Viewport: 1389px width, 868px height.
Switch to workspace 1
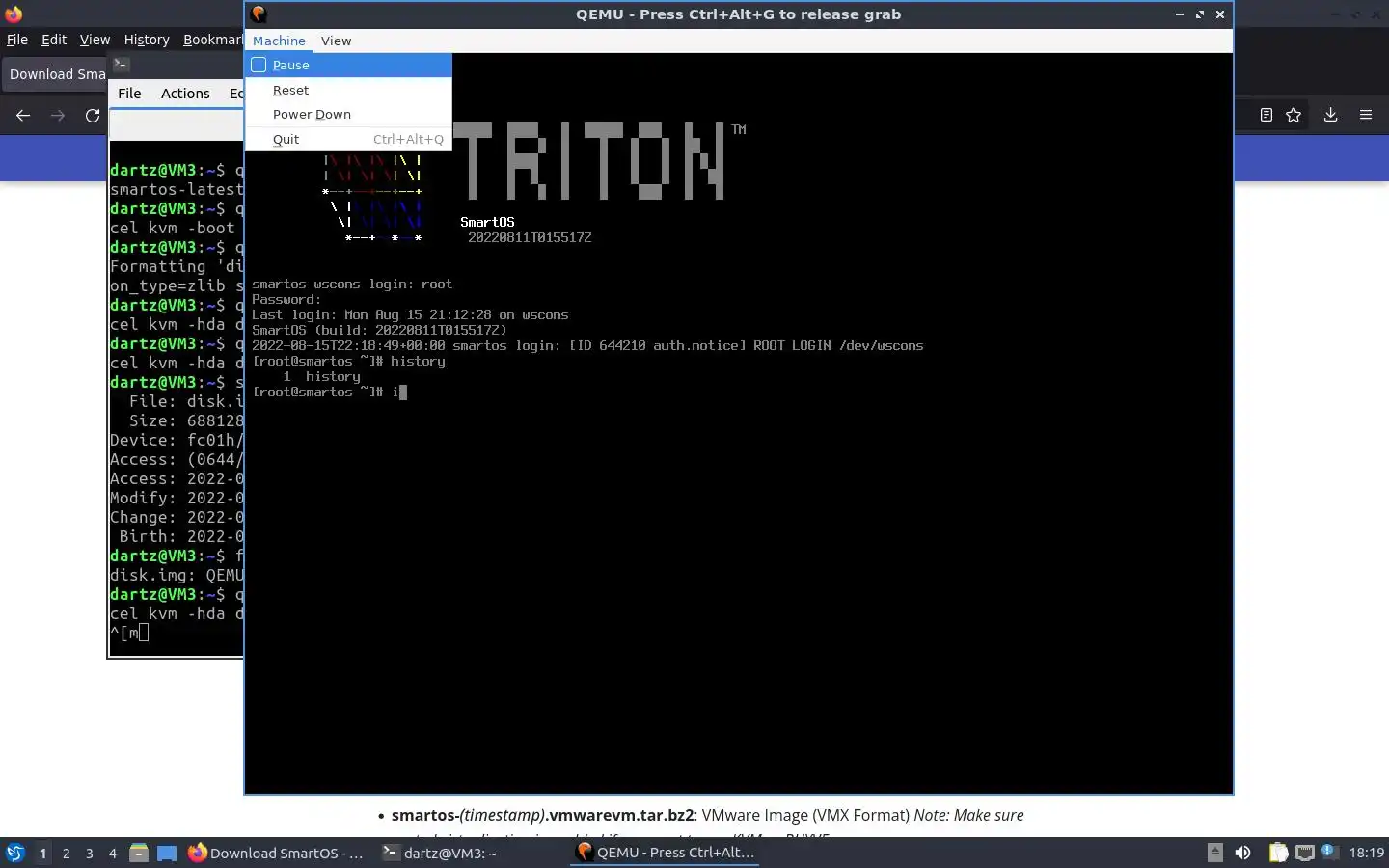point(42,853)
